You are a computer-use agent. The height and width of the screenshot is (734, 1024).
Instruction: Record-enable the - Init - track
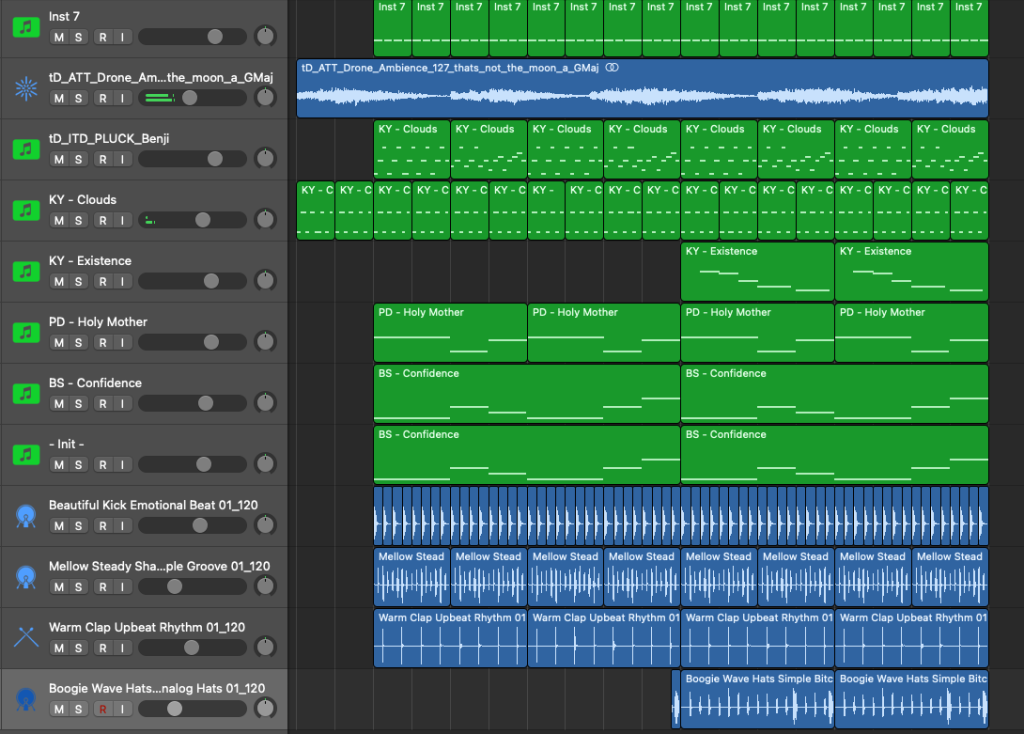[x=102, y=465]
